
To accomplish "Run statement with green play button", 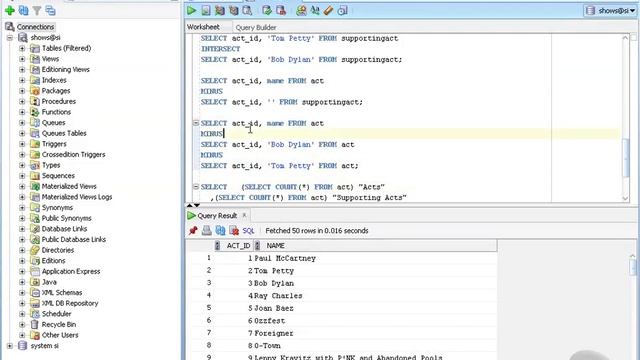I will tap(191, 11).
